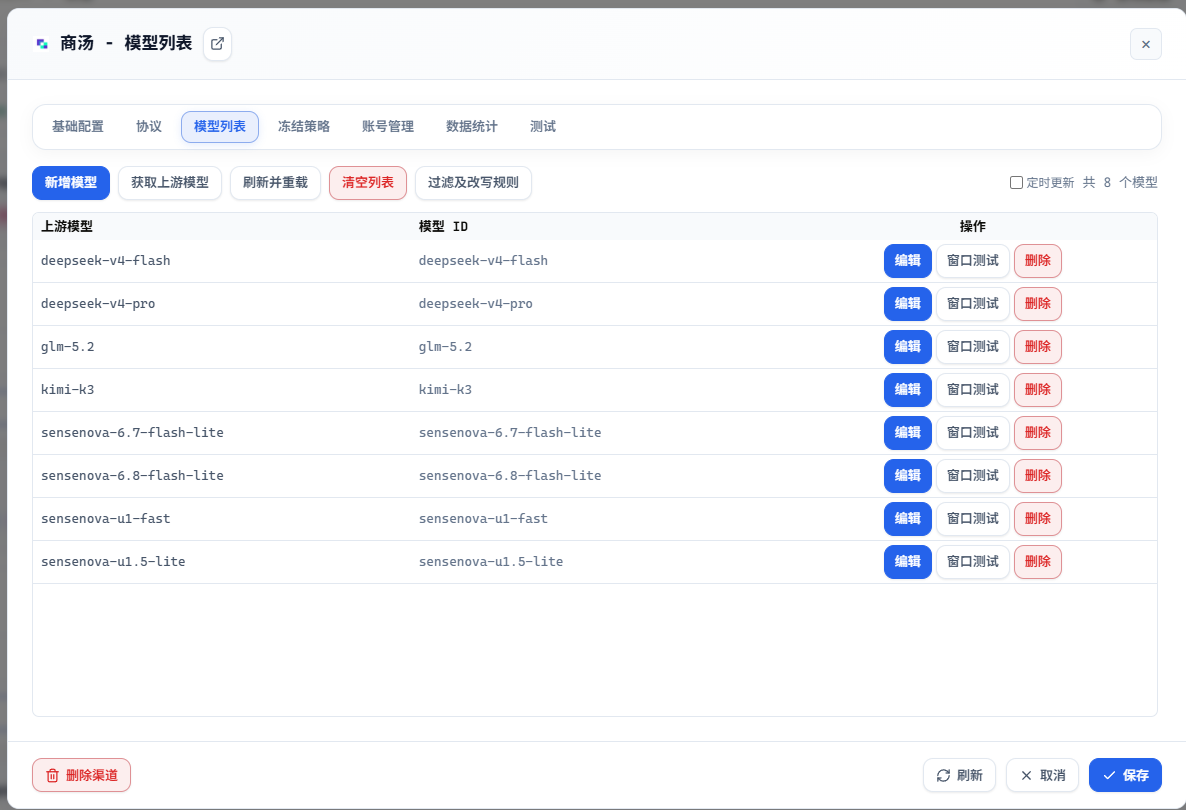Image resolution: width=1186 pixels, height=810 pixels.
Task: Edit the deepseek-v4-pro model
Action: (907, 304)
